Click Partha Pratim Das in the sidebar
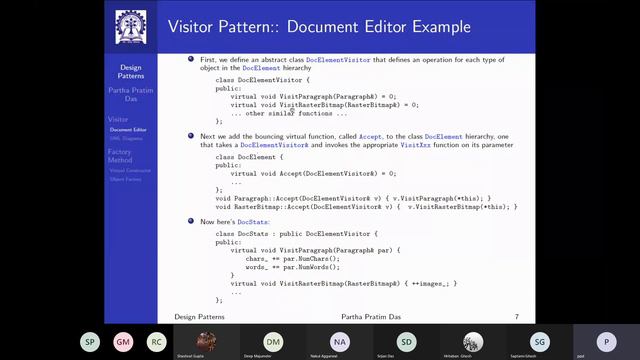The image size is (640, 360). pyautogui.click(x=131, y=94)
